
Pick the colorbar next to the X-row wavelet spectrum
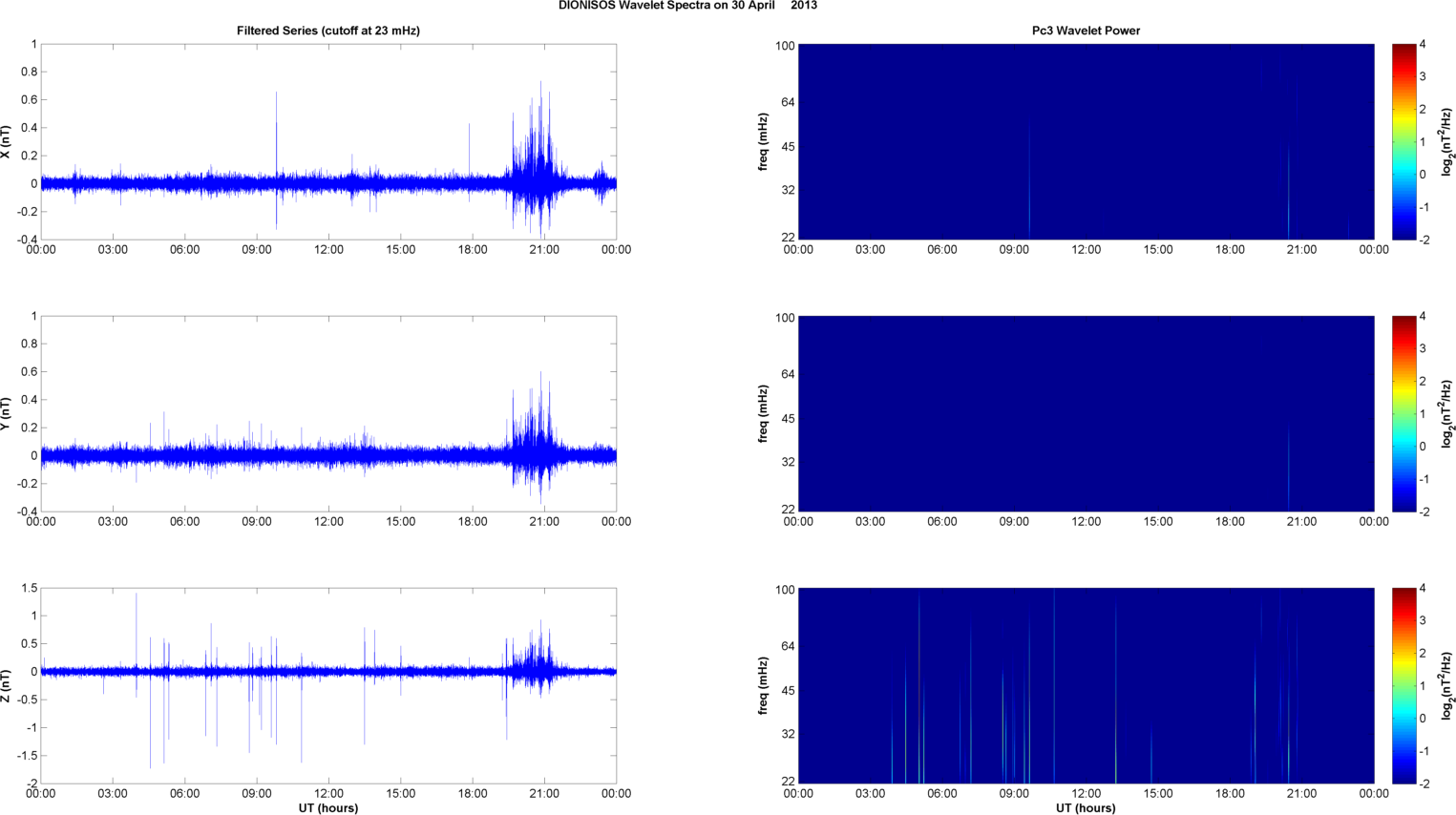pyautogui.click(x=1403, y=141)
